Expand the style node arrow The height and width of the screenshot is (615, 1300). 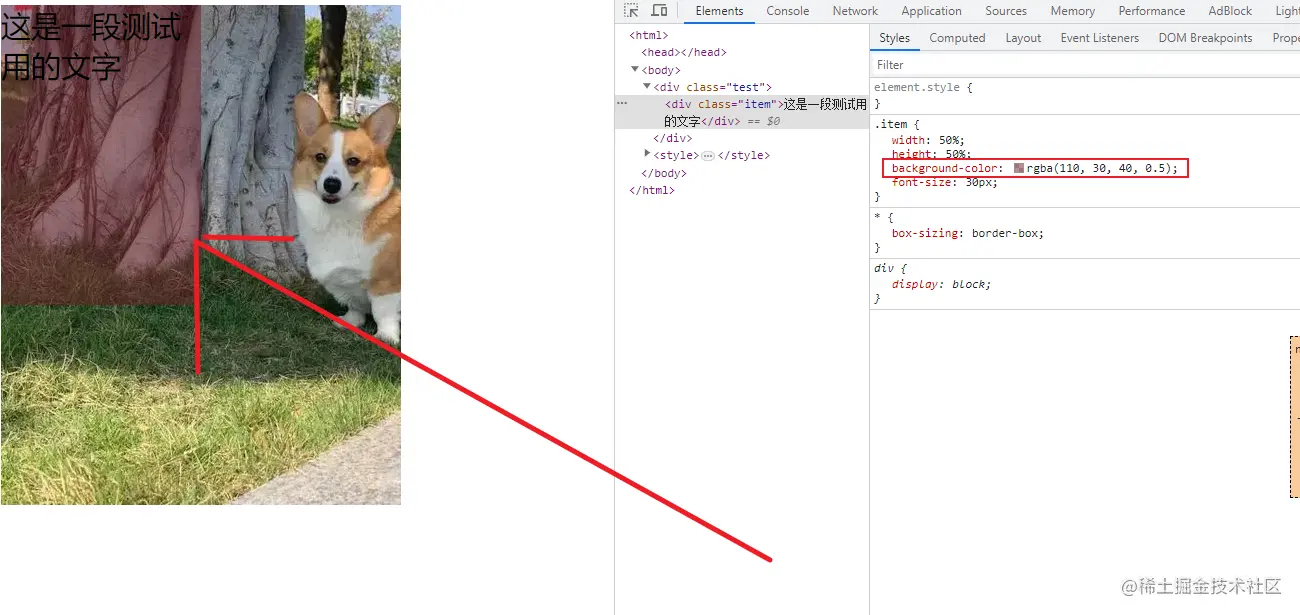647,155
